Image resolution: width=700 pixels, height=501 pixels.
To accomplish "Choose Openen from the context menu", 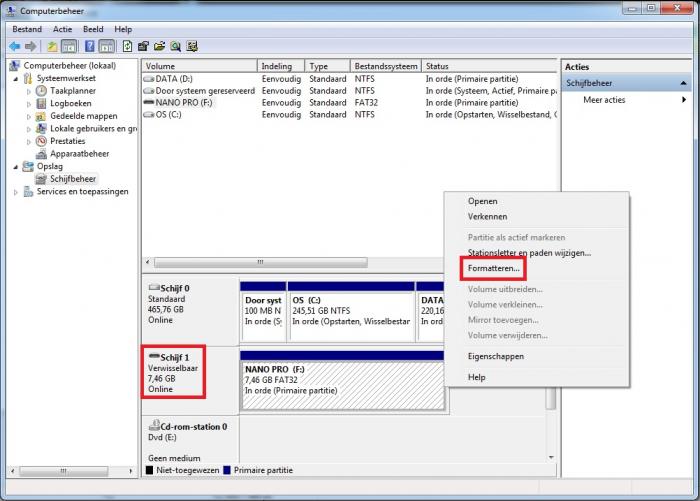I will [483, 201].
